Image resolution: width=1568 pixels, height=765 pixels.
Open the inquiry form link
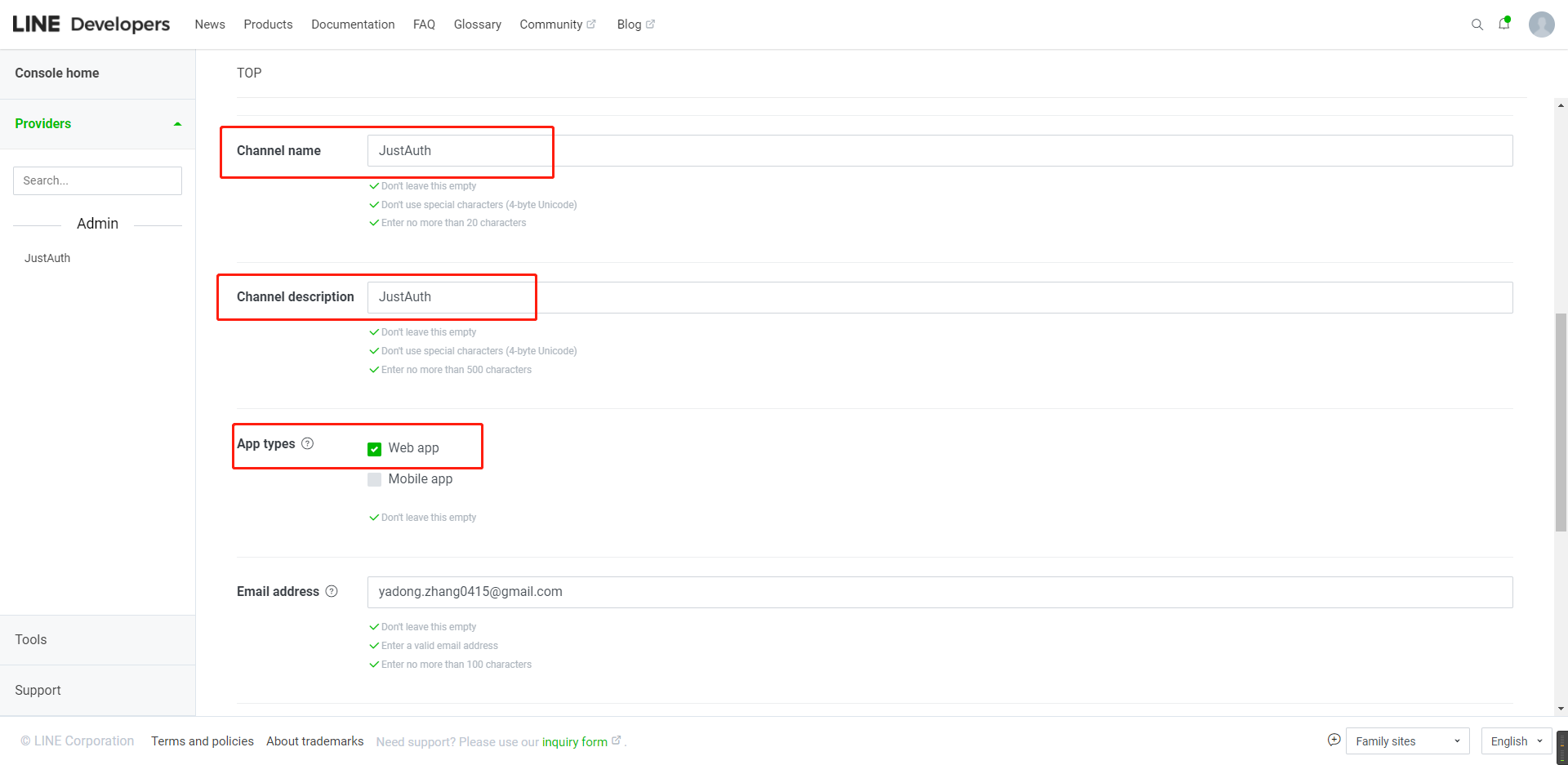[575, 742]
